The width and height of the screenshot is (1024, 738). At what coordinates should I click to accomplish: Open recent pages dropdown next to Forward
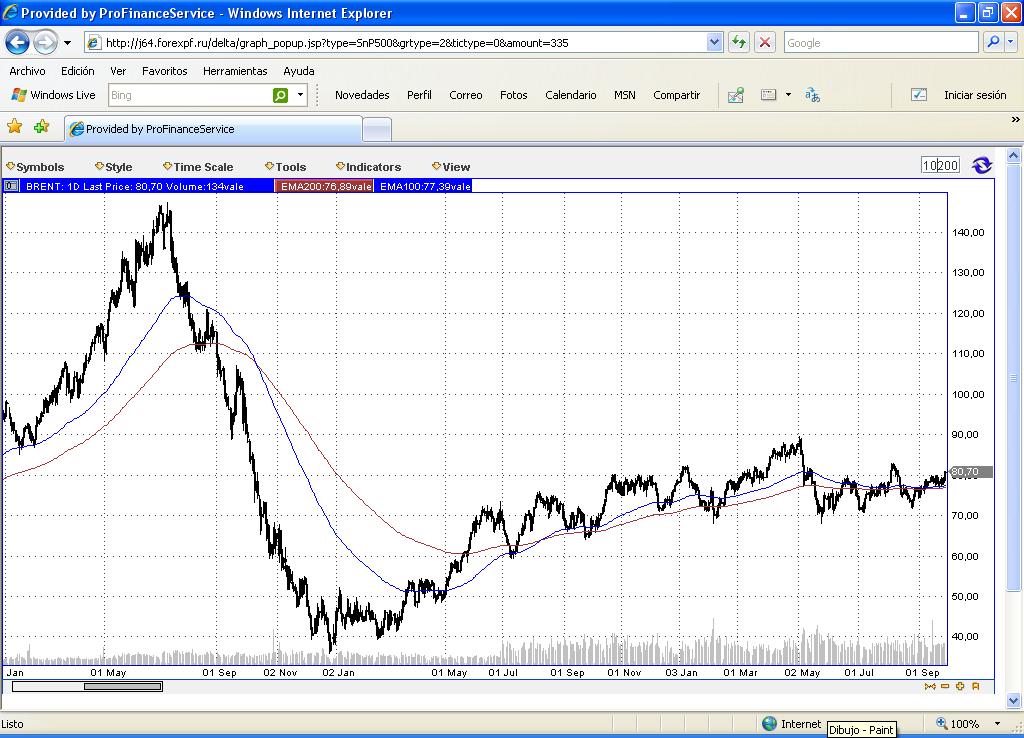coord(67,43)
